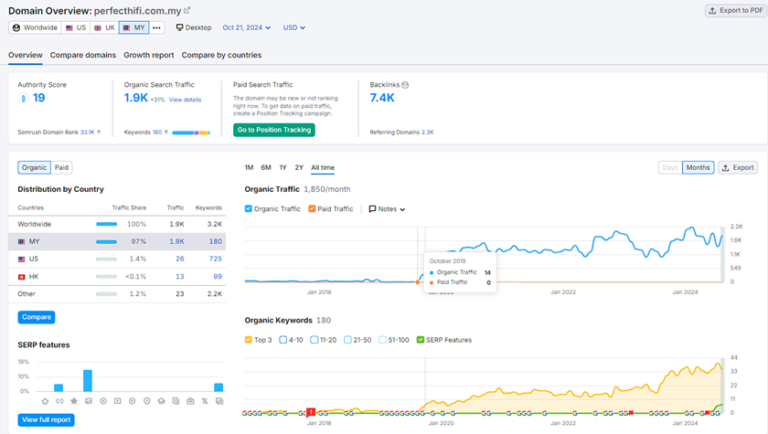Click Semrush Domain Rank up arrow
Image resolution: width=768 pixels, height=434 pixels.
tap(99, 132)
